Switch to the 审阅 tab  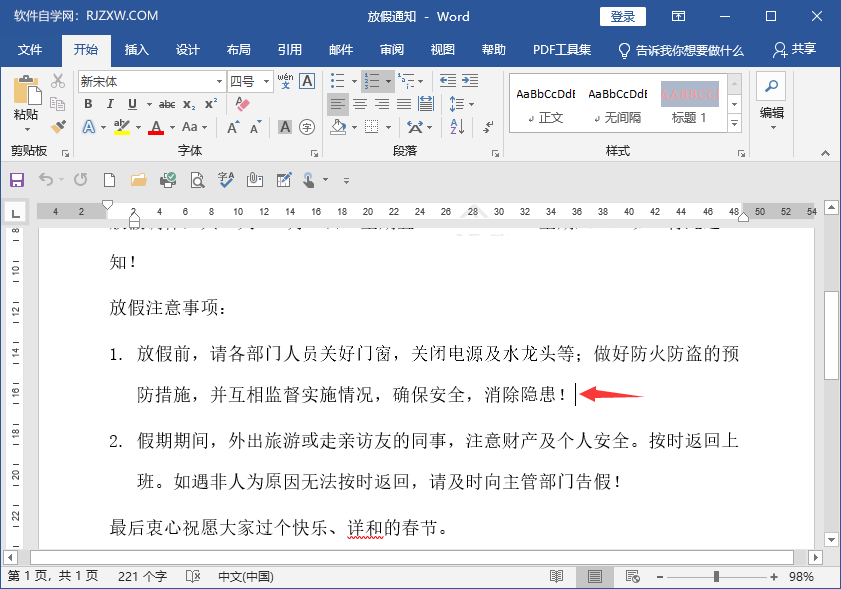click(392, 50)
